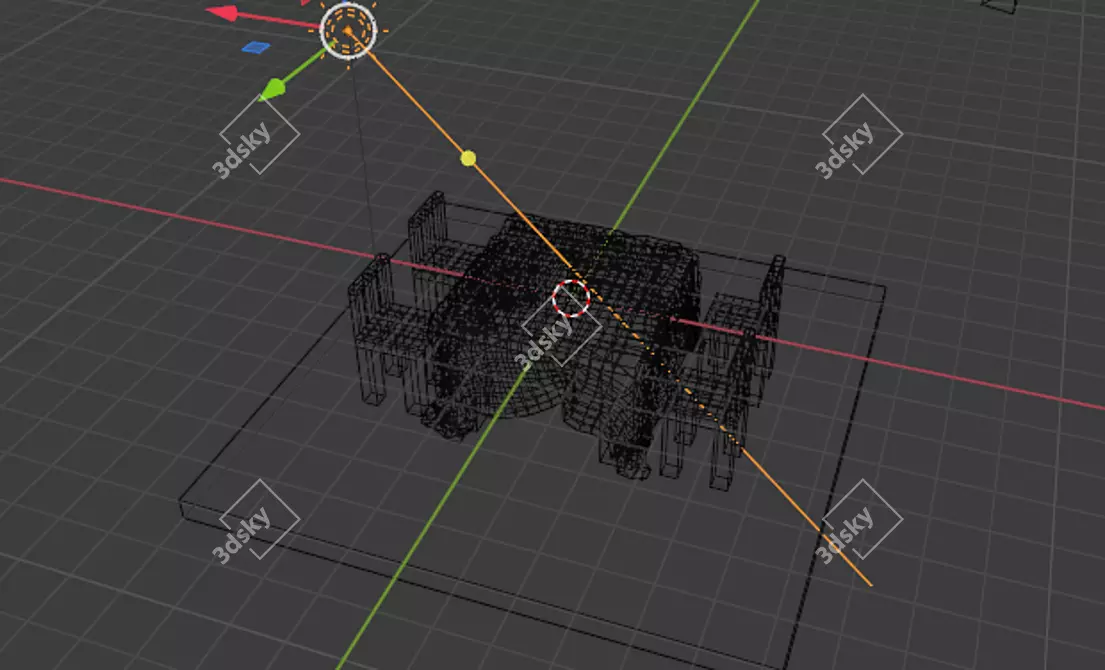This screenshot has width=1105, height=670.
Task: Click the blue plane gizmo handle
Action: pos(256,47)
